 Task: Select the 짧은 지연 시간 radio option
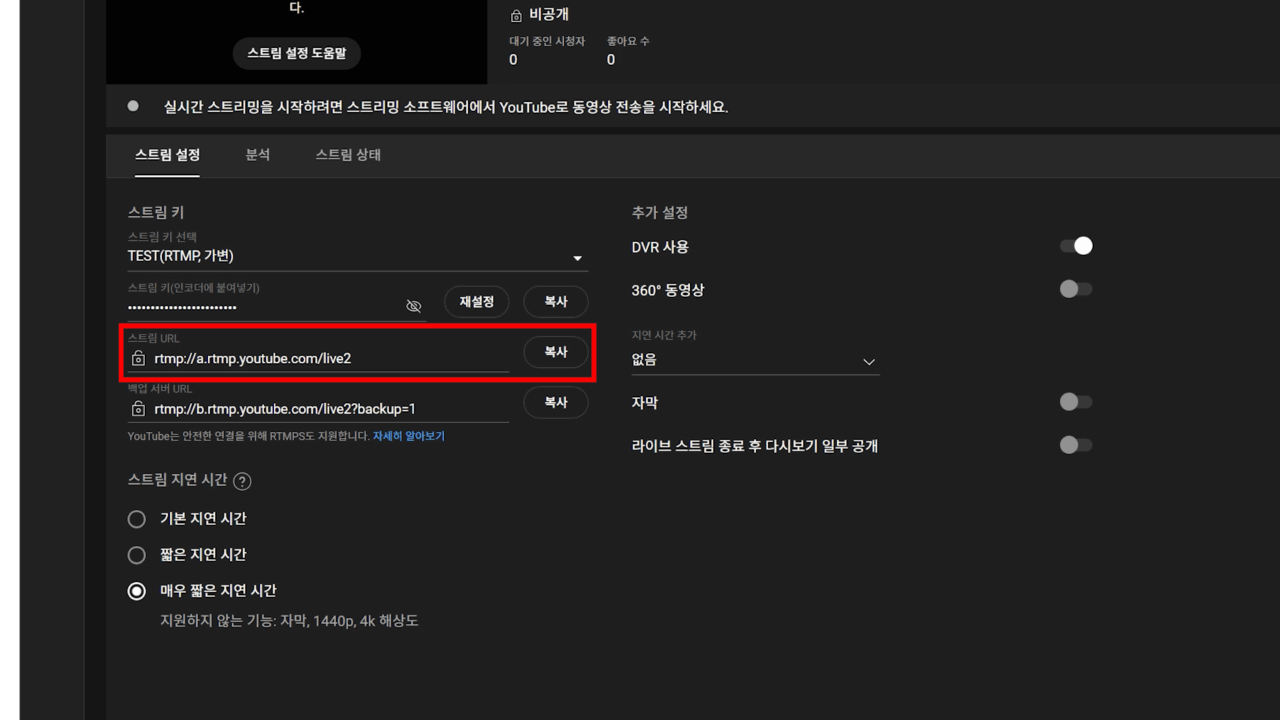[137, 554]
